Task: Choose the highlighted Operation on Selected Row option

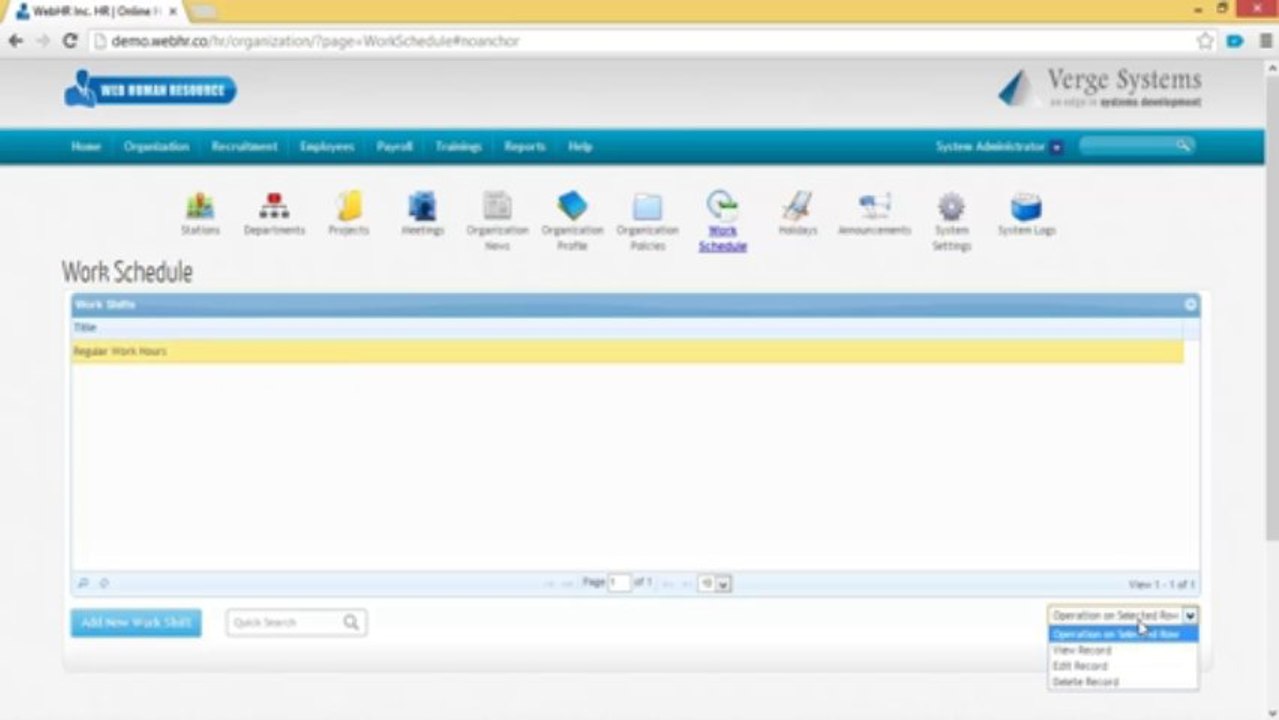Action: coord(1122,634)
